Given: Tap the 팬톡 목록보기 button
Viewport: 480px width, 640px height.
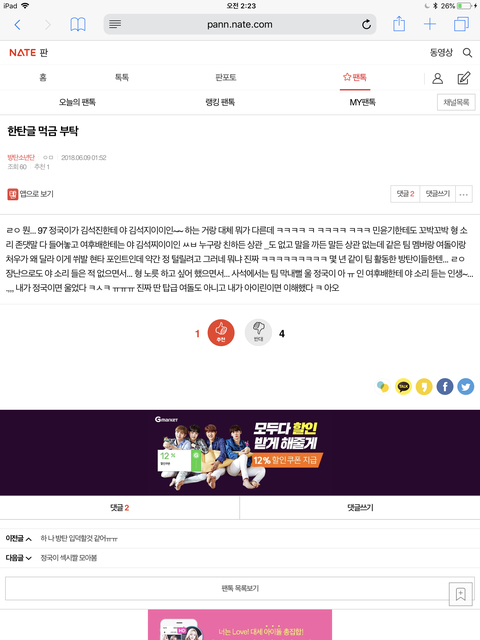Looking at the screenshot, I should click(240, 588).
